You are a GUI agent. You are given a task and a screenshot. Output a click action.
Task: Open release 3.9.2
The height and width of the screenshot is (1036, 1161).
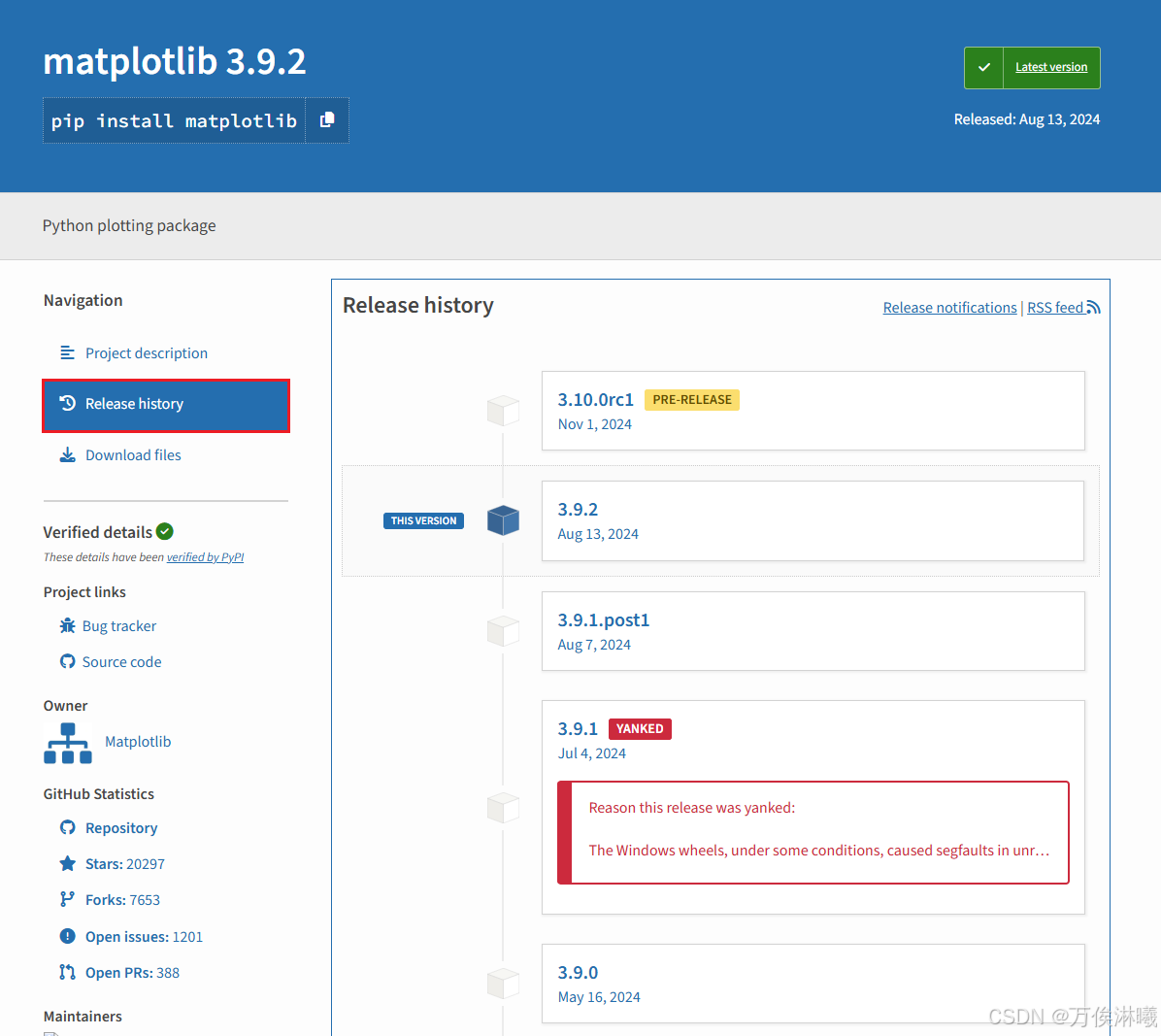pos(578,510)
